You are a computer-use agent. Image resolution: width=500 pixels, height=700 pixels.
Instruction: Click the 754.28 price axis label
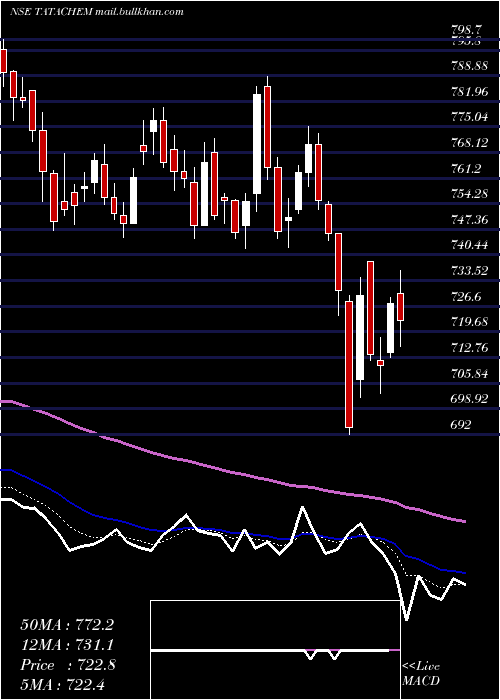[470, 194]
